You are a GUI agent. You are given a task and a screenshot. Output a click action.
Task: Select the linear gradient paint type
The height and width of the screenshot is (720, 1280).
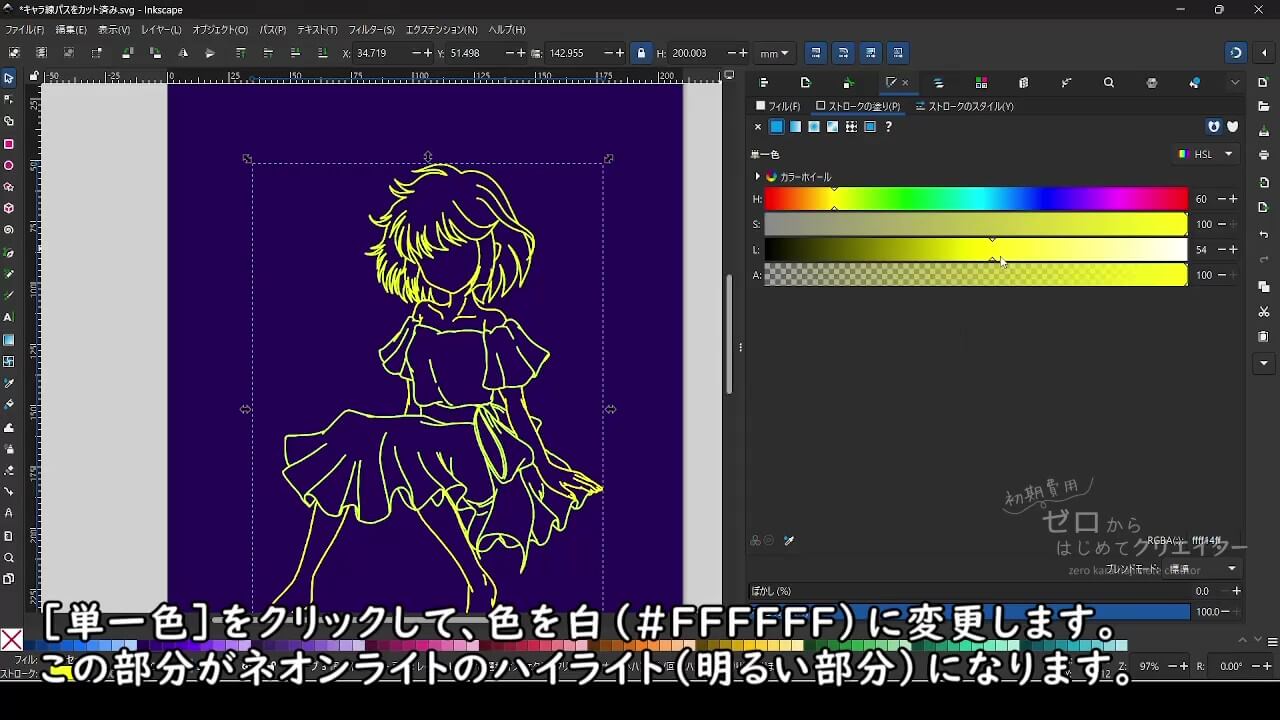tap(795, 127)
